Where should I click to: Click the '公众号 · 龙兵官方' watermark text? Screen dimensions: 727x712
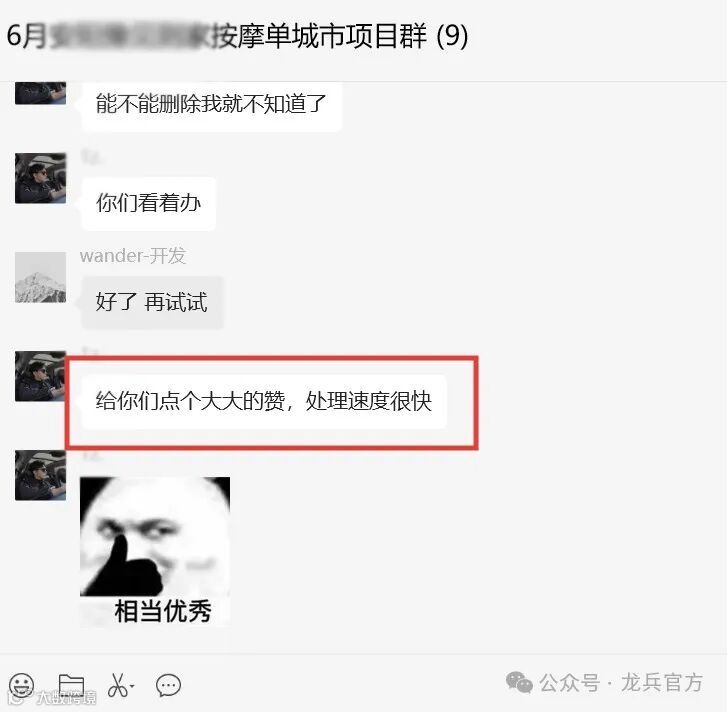coord(621,683)
